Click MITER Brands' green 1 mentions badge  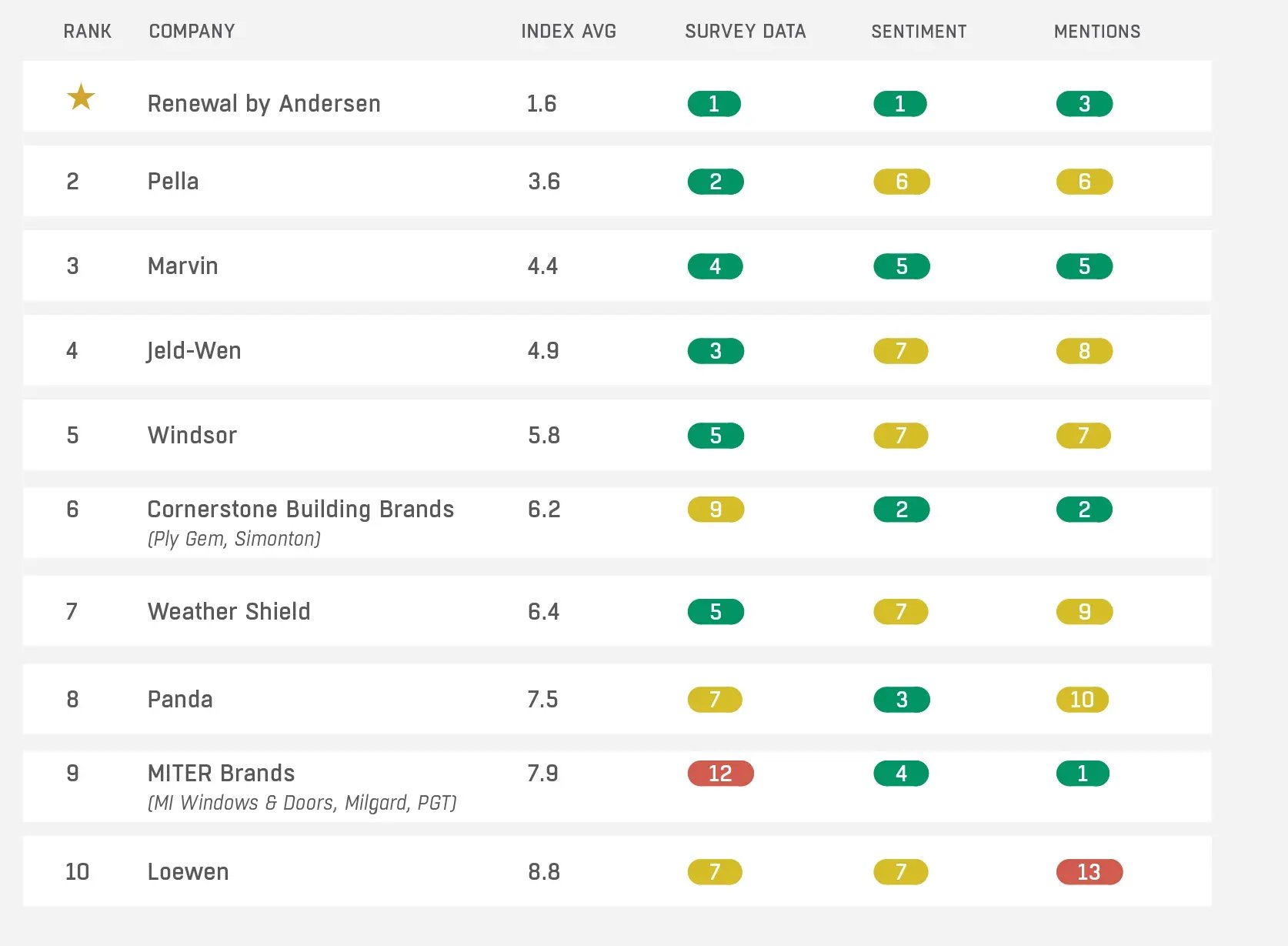[x=1083, y=774]
